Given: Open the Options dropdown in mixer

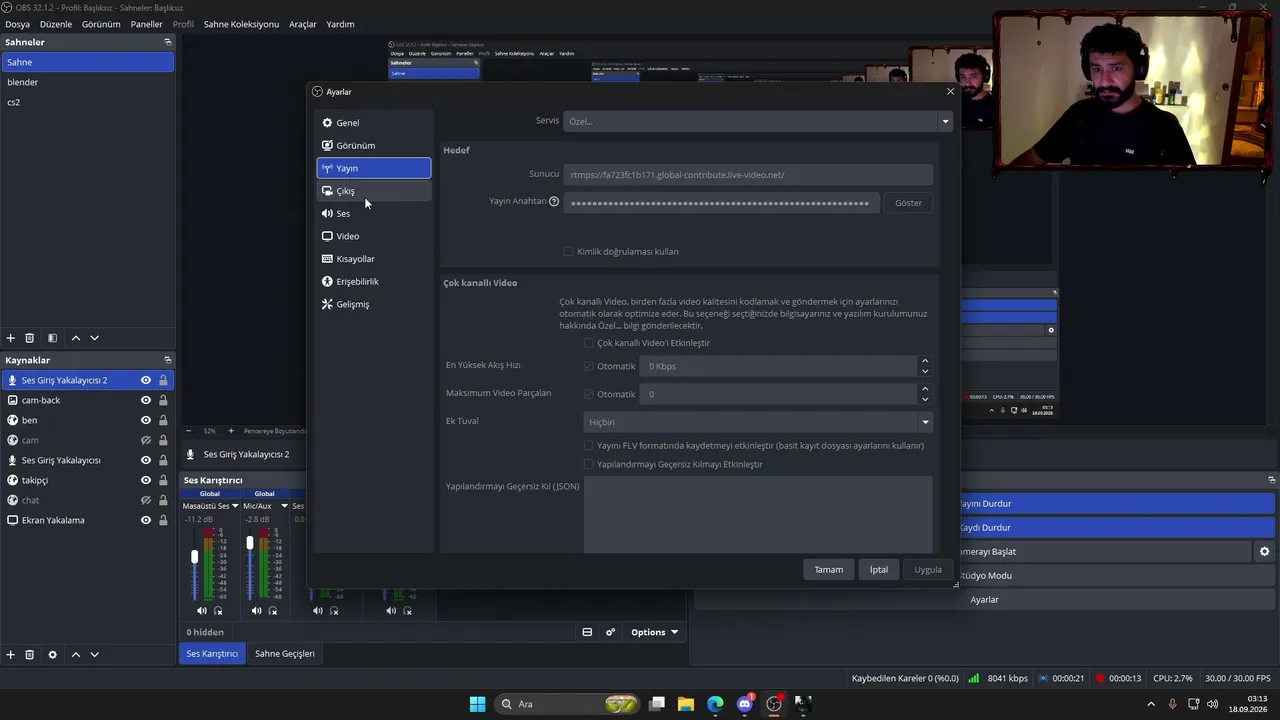Looking at the screenshot, I should pos(654,632).
